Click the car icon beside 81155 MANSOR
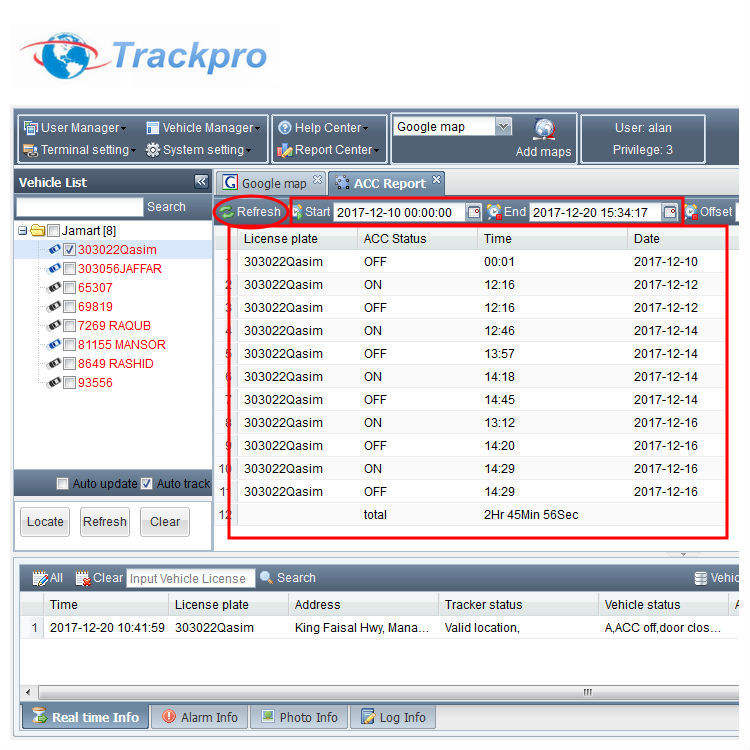750x750 pixels. click(x=54, y=344)
